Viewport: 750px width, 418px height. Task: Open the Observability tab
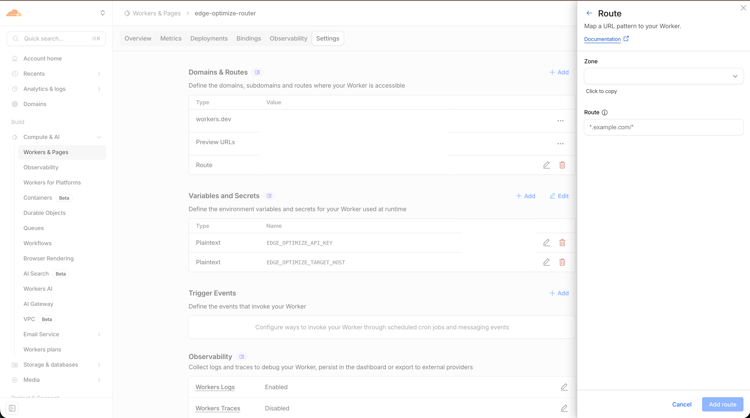(x=288, y=38)
